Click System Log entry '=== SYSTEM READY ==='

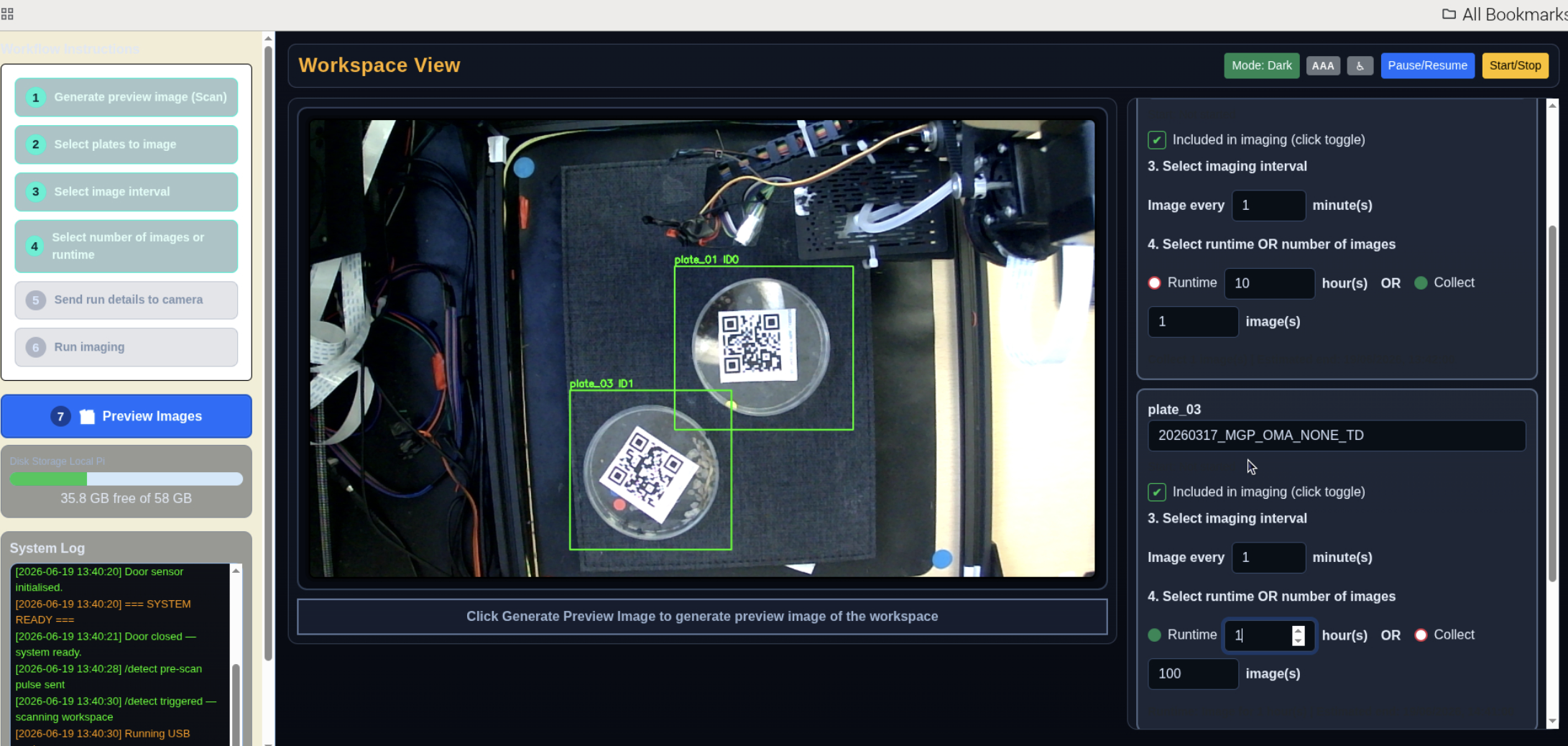click(103, 612)
